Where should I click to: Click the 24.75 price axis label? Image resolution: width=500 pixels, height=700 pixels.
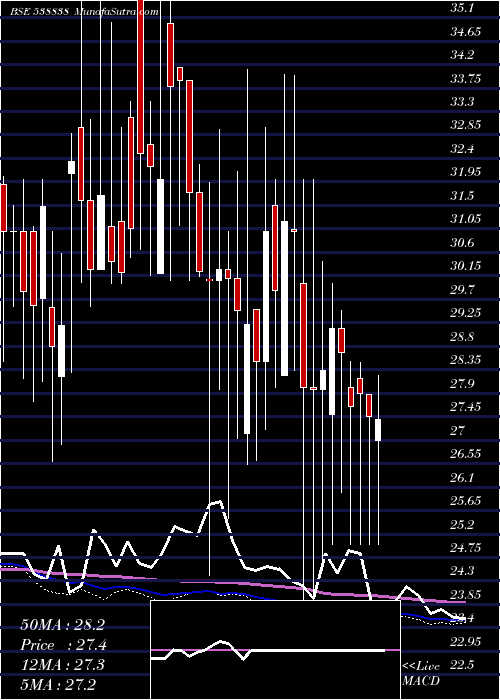coord(467,547)
